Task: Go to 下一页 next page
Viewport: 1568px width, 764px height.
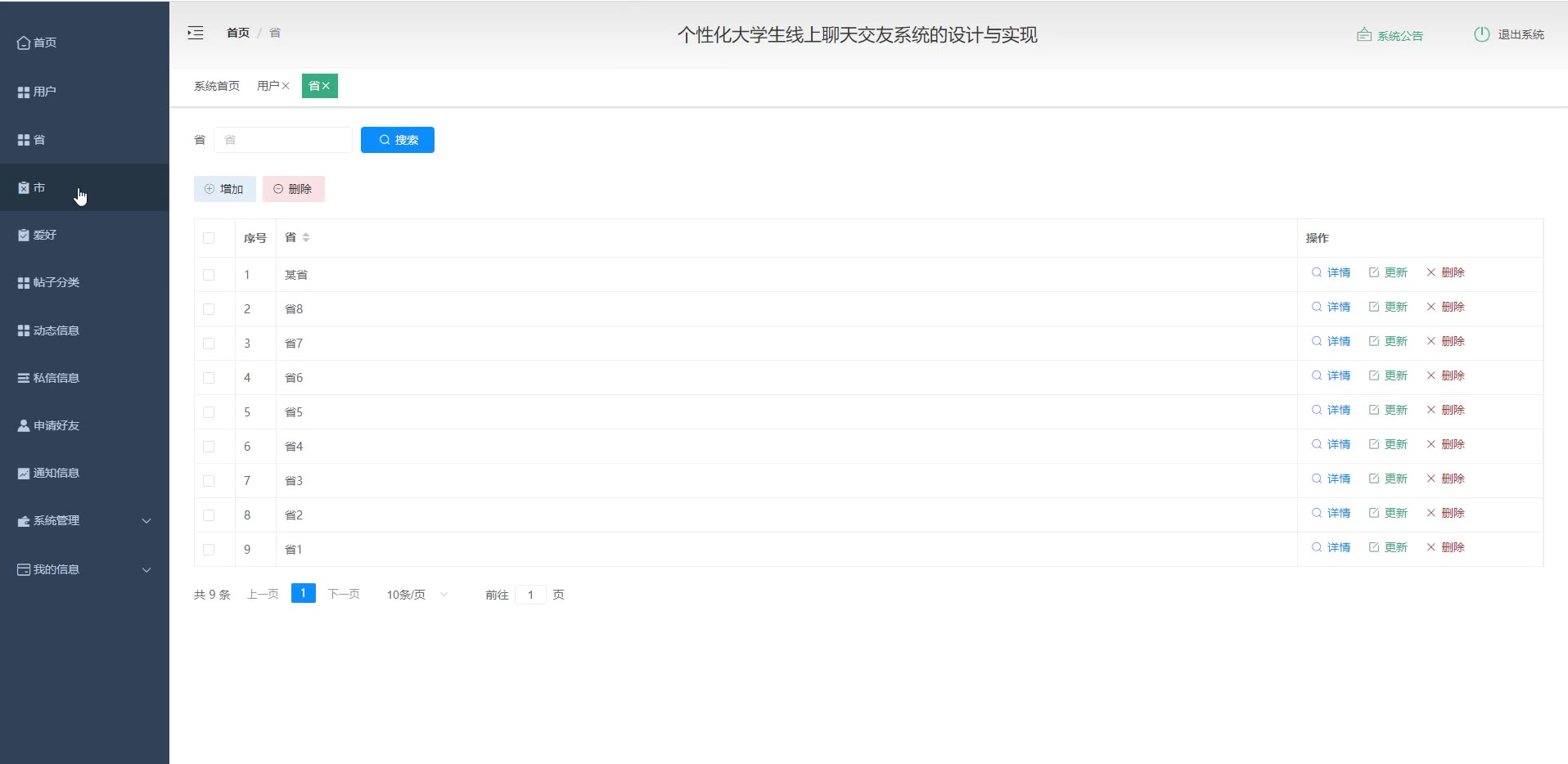Action: pos(344,594)
